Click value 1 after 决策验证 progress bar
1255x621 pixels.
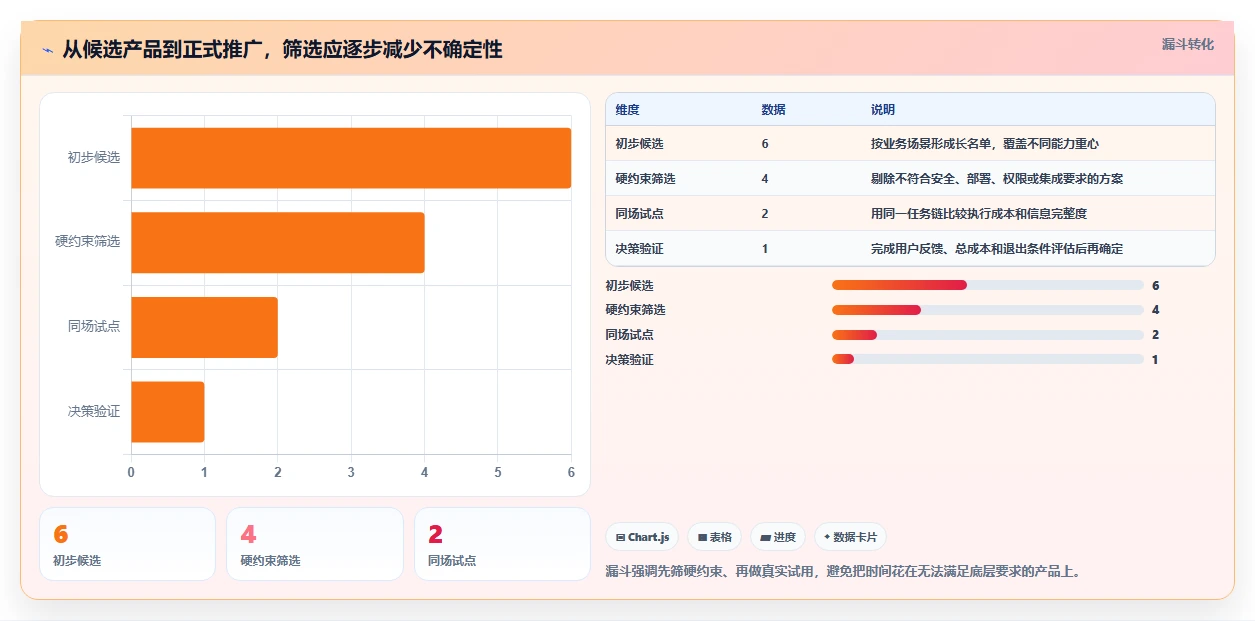1155,359
